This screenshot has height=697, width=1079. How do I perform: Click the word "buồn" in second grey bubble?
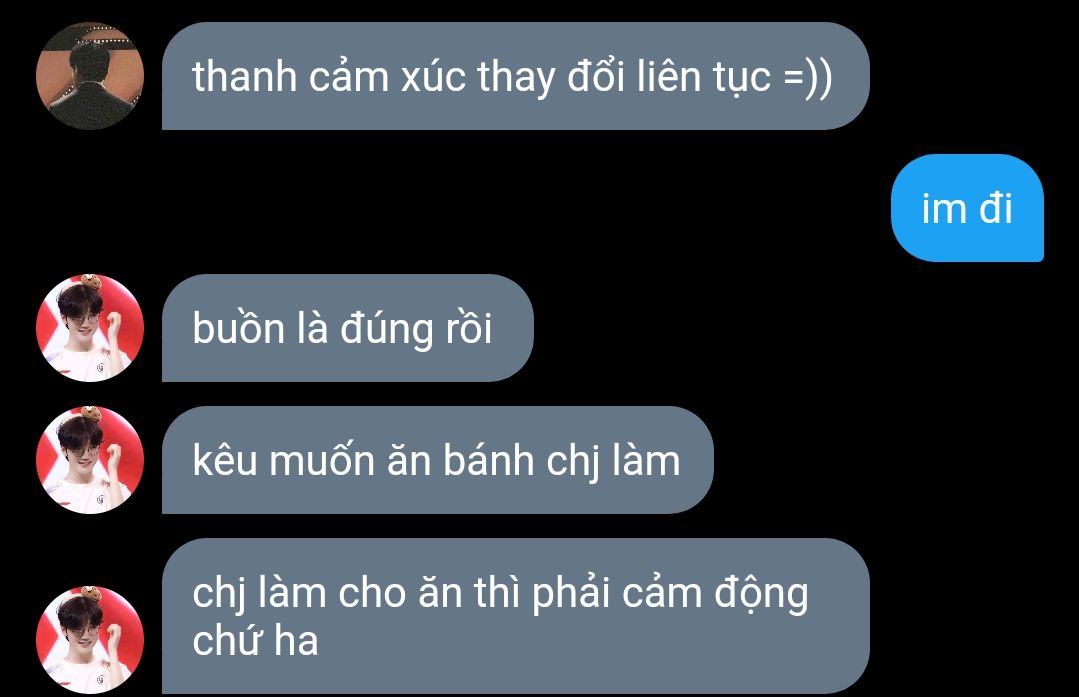click(238, 328)
